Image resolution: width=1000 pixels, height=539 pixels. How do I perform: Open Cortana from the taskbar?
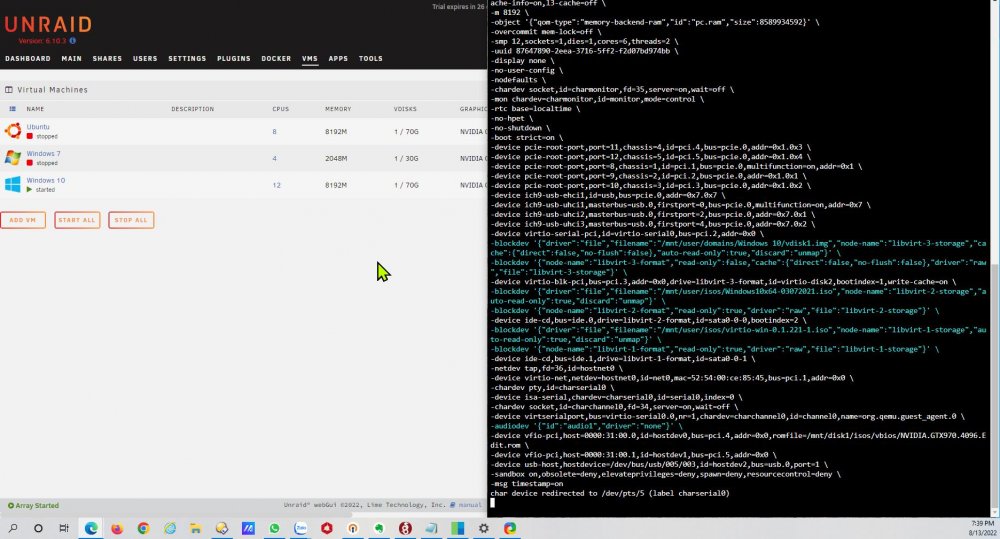coord(38,528)
